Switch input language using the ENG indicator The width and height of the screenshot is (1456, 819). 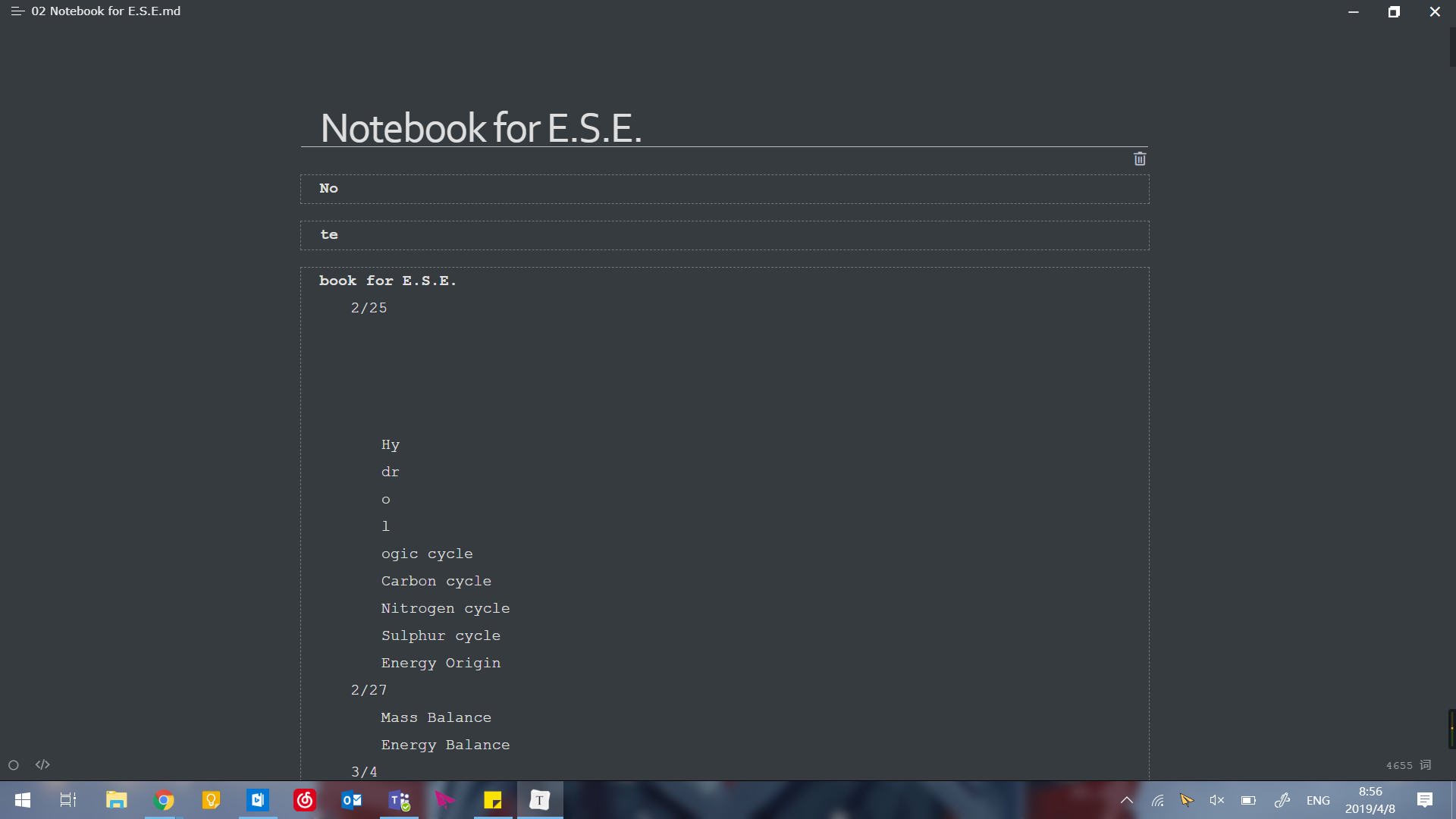click(x=1319, y=800)
